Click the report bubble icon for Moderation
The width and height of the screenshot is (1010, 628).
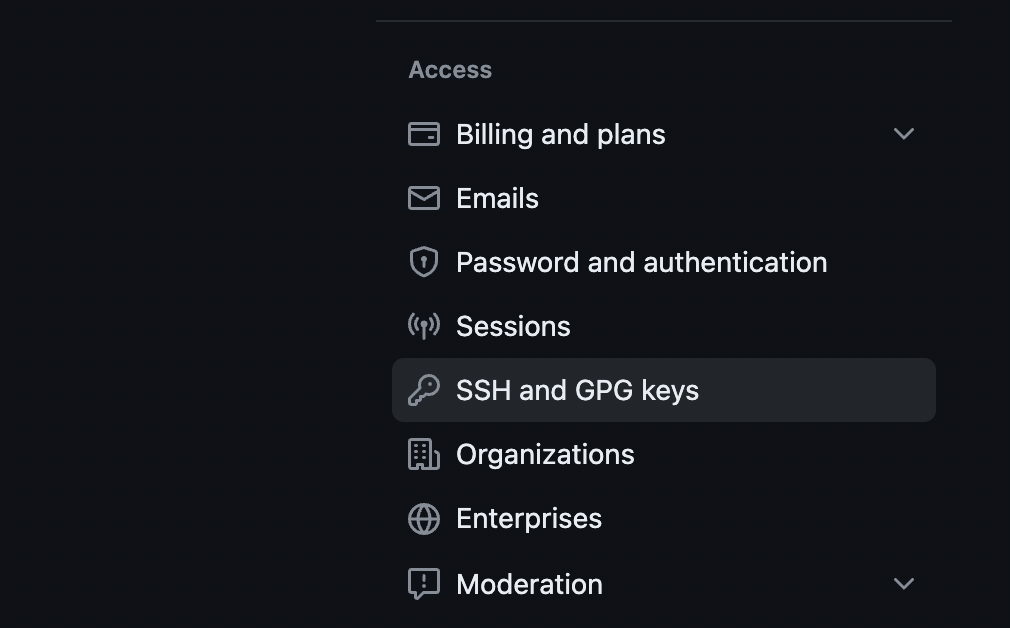424,584
